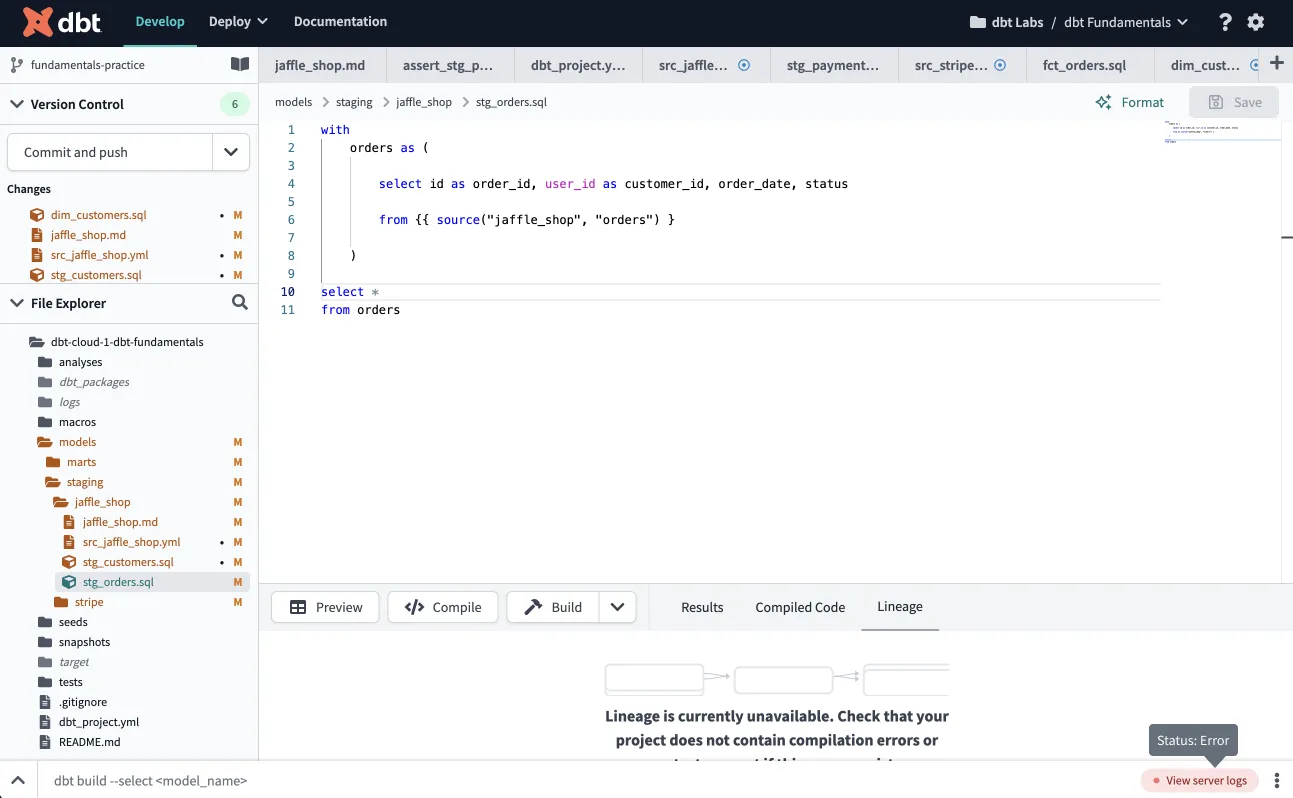Open the Commit and push dropdown arrow
1293x798 pixels.
click(x=231, y=152)
